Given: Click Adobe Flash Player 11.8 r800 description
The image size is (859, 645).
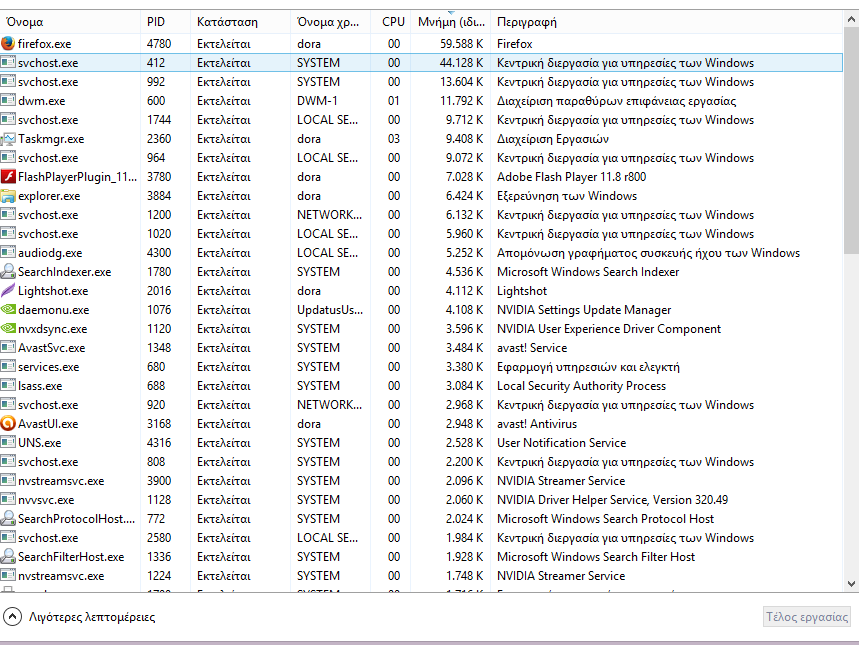Looking at the screenshot, I should coord(571,177).
